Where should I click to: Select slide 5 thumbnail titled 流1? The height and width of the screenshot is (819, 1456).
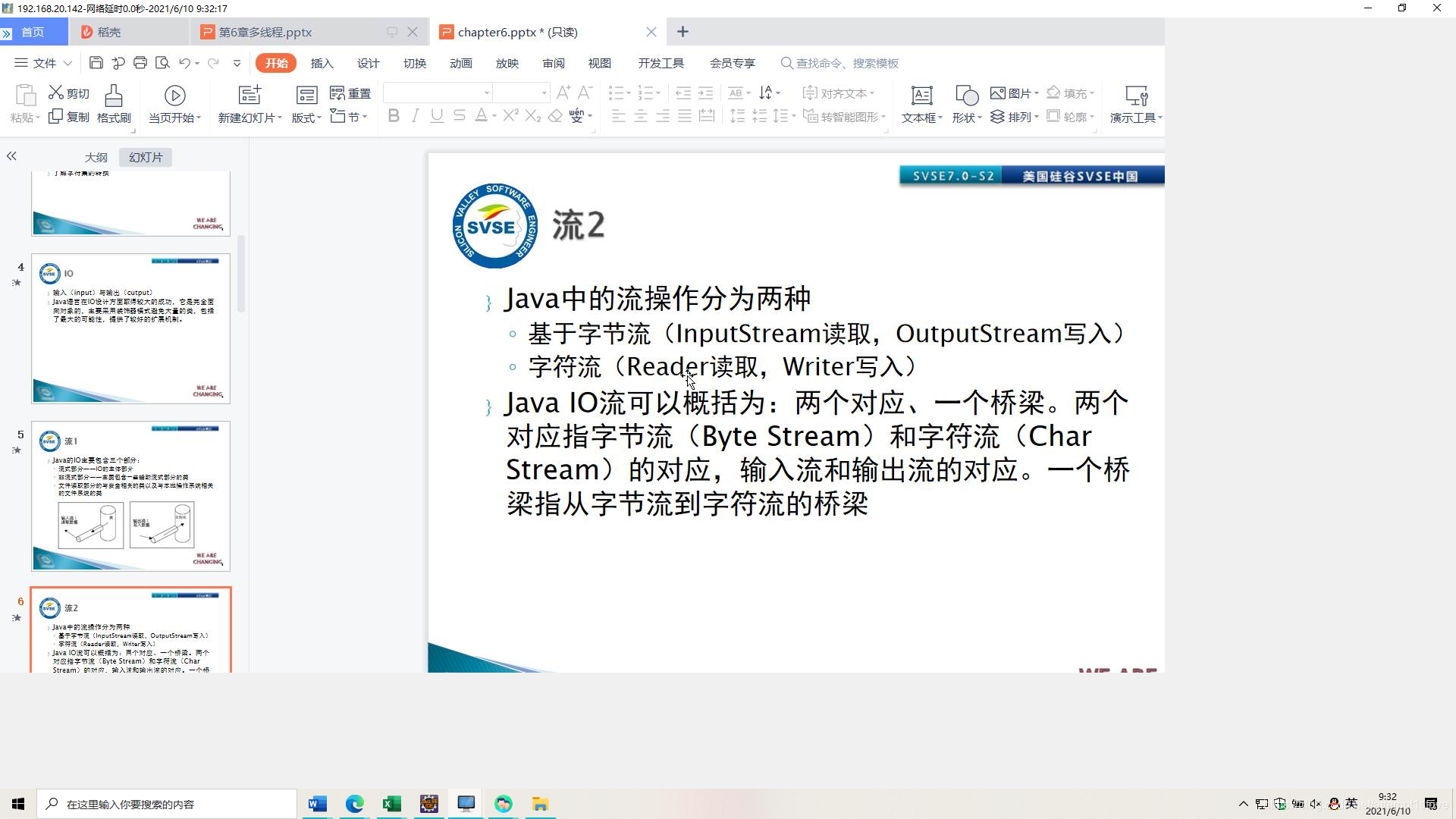click(130, 496)
